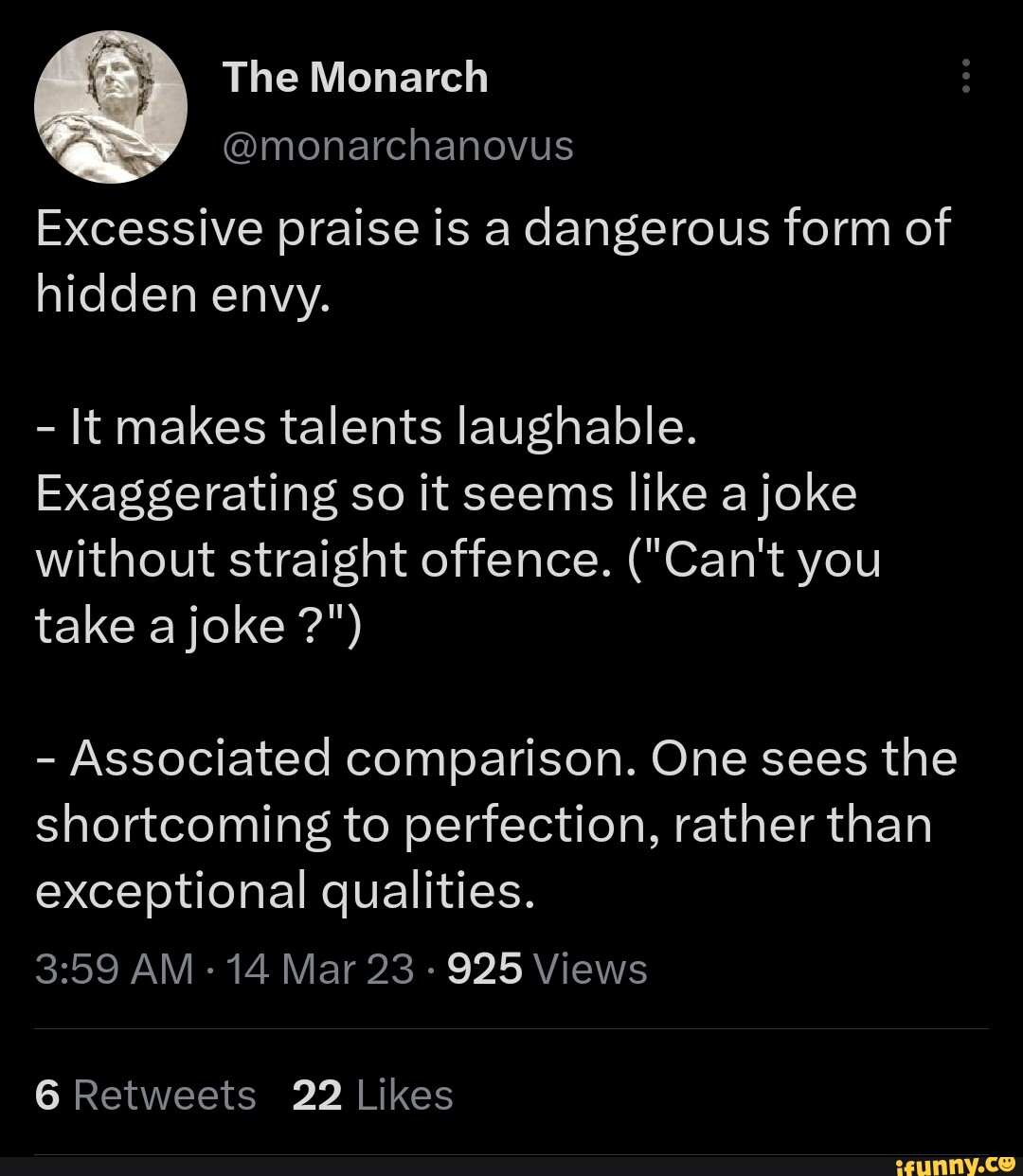Click the word "Views" beside 925

(591, 969)
